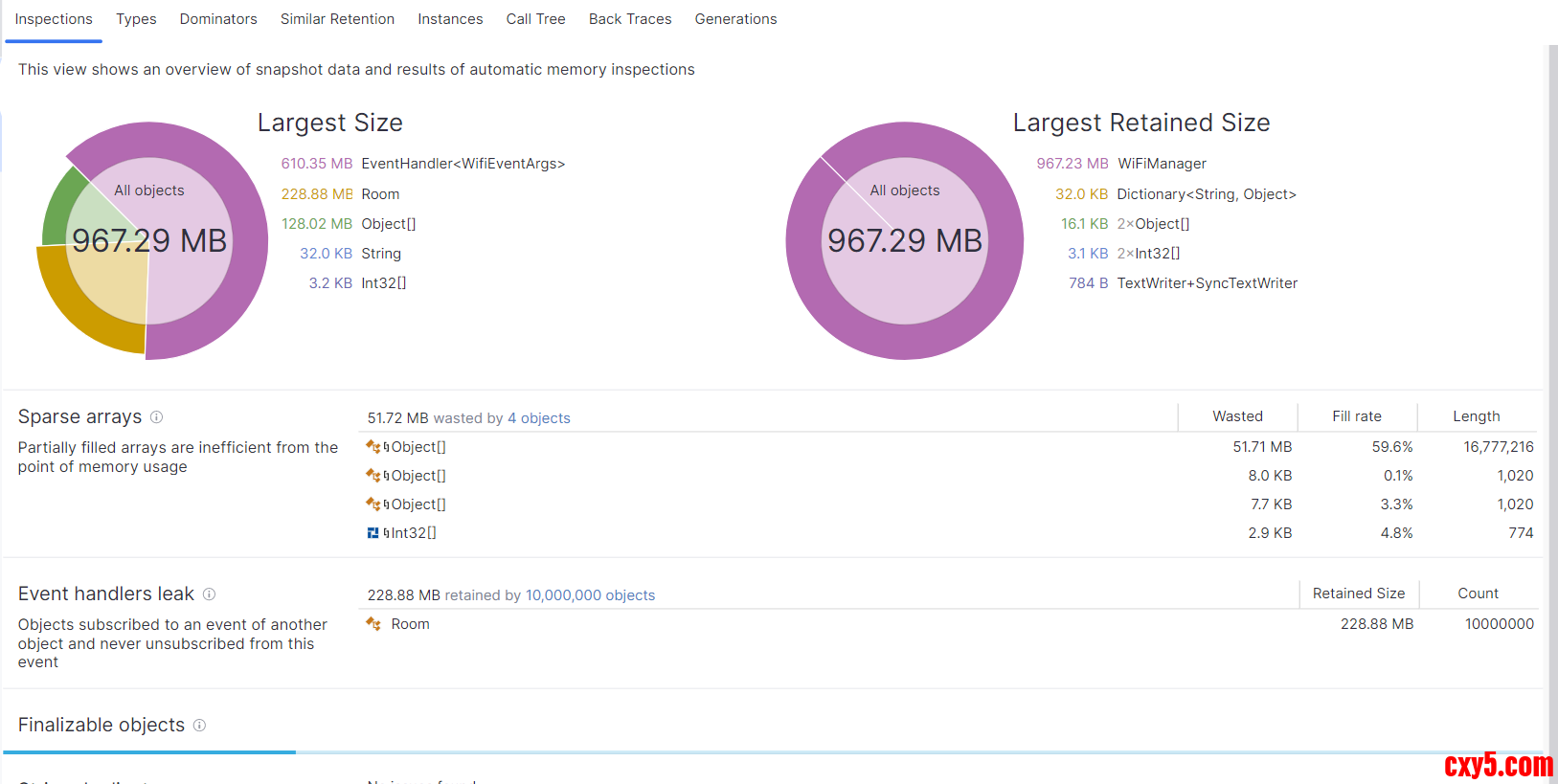Viewport: 1558px width, 784px height.
Task: Open the Similar Retention tab
Action: pyautogui.click(x=337, y=19)
